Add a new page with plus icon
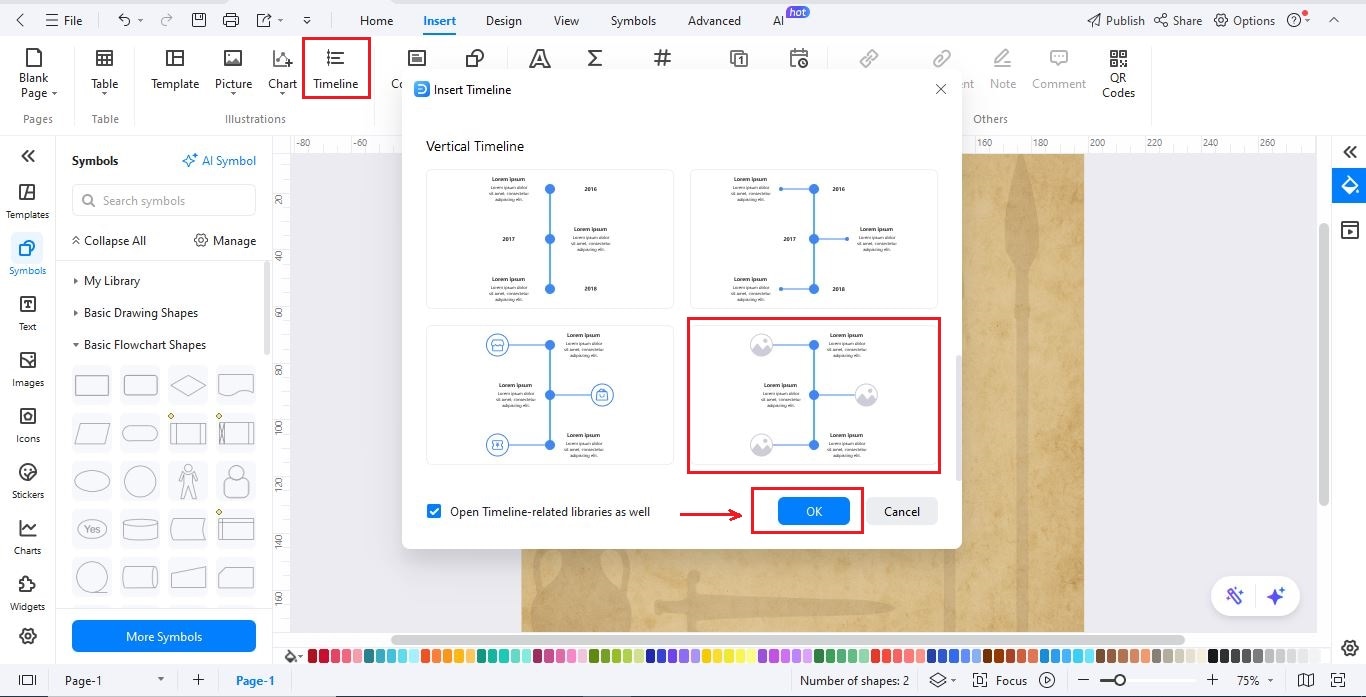Image resolution: width=1366 pixels, height=697 pixels. point(198,680)
